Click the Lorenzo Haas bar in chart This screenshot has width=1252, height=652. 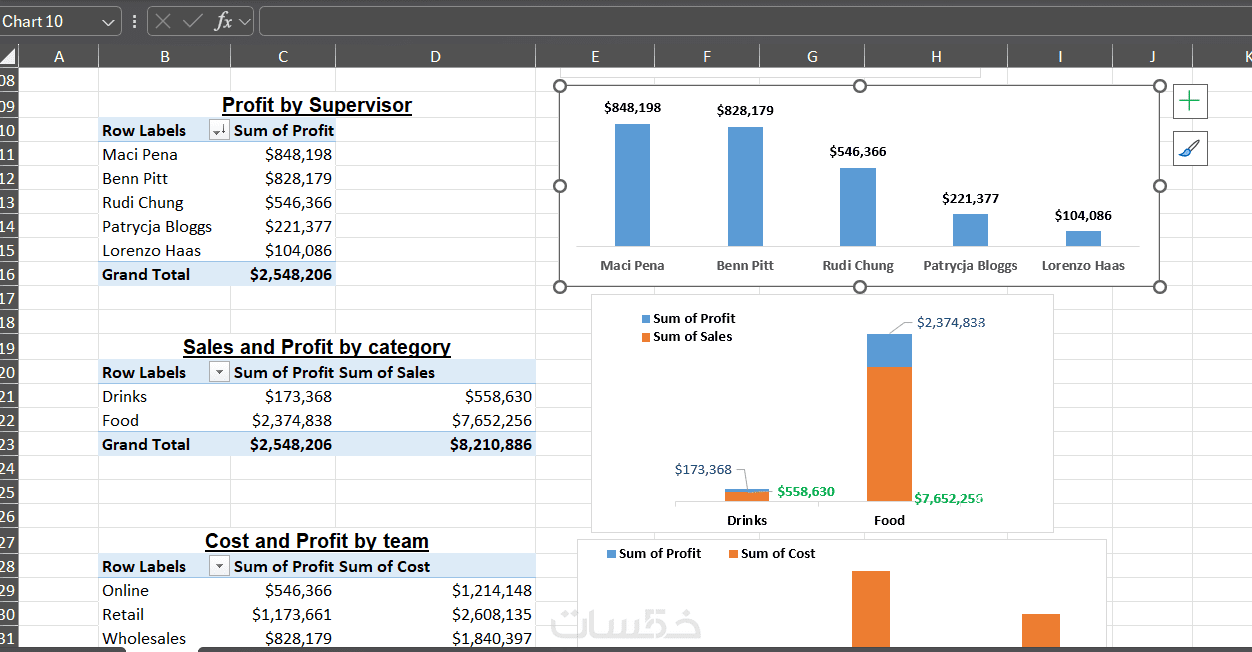click(x=1083, y=238)
